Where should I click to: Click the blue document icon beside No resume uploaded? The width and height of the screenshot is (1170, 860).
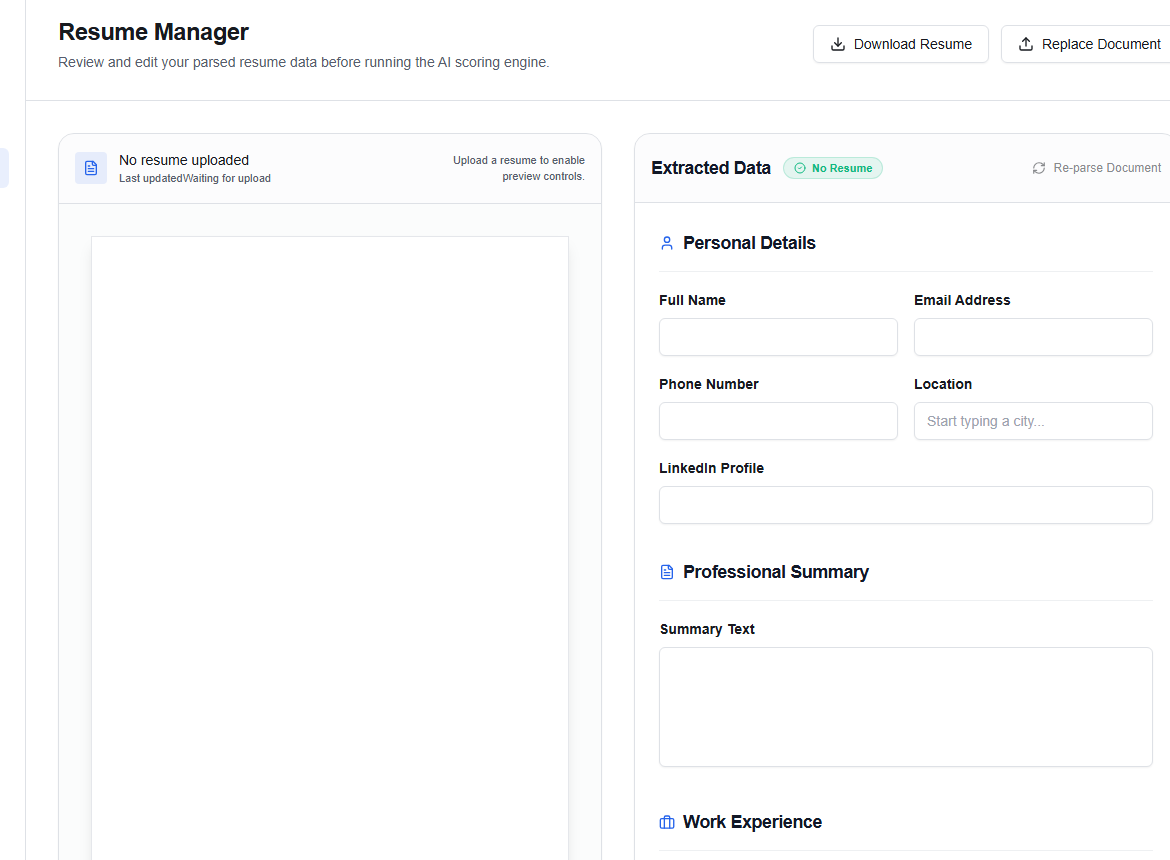coord(91,168)
